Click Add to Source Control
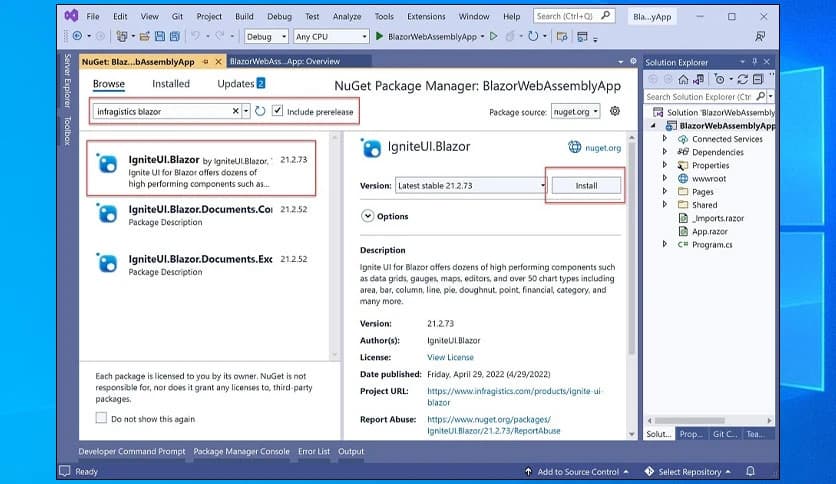The height and width of the screenshot is (484, 836). 578,472
